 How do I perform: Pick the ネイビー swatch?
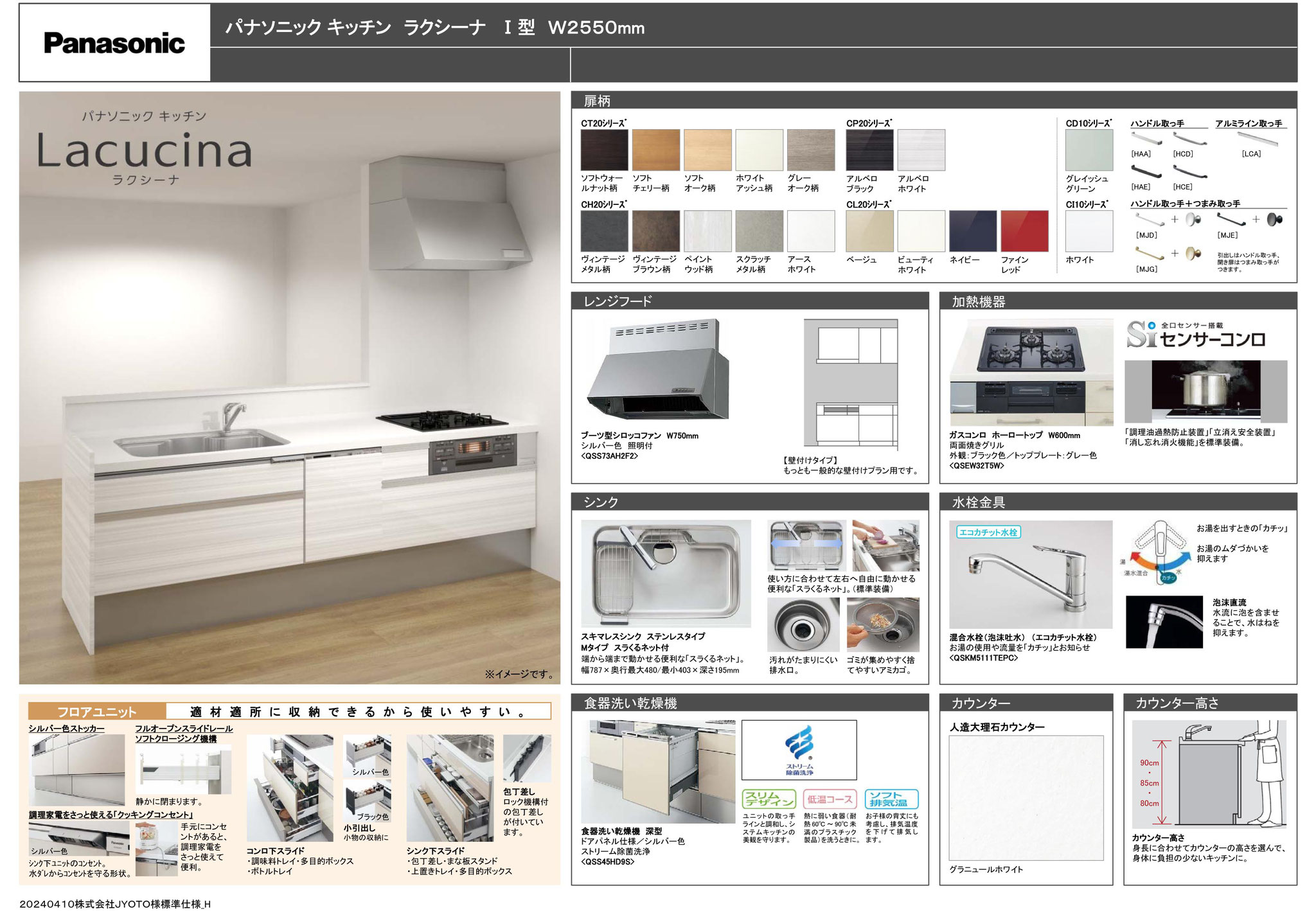click(x=973, y=231)
